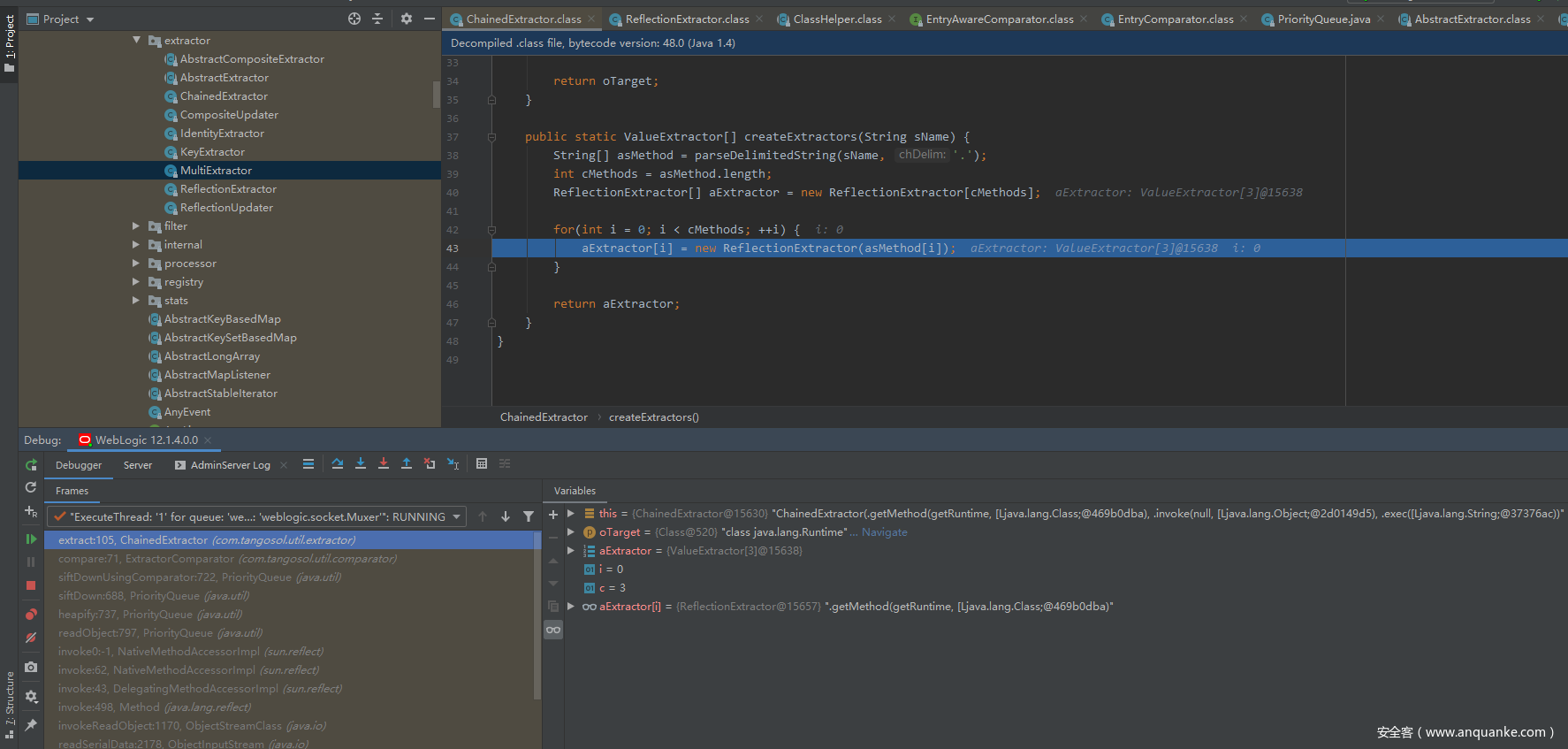Open the Evaluate Expression calculator
1568x749 pixels.
482,464
